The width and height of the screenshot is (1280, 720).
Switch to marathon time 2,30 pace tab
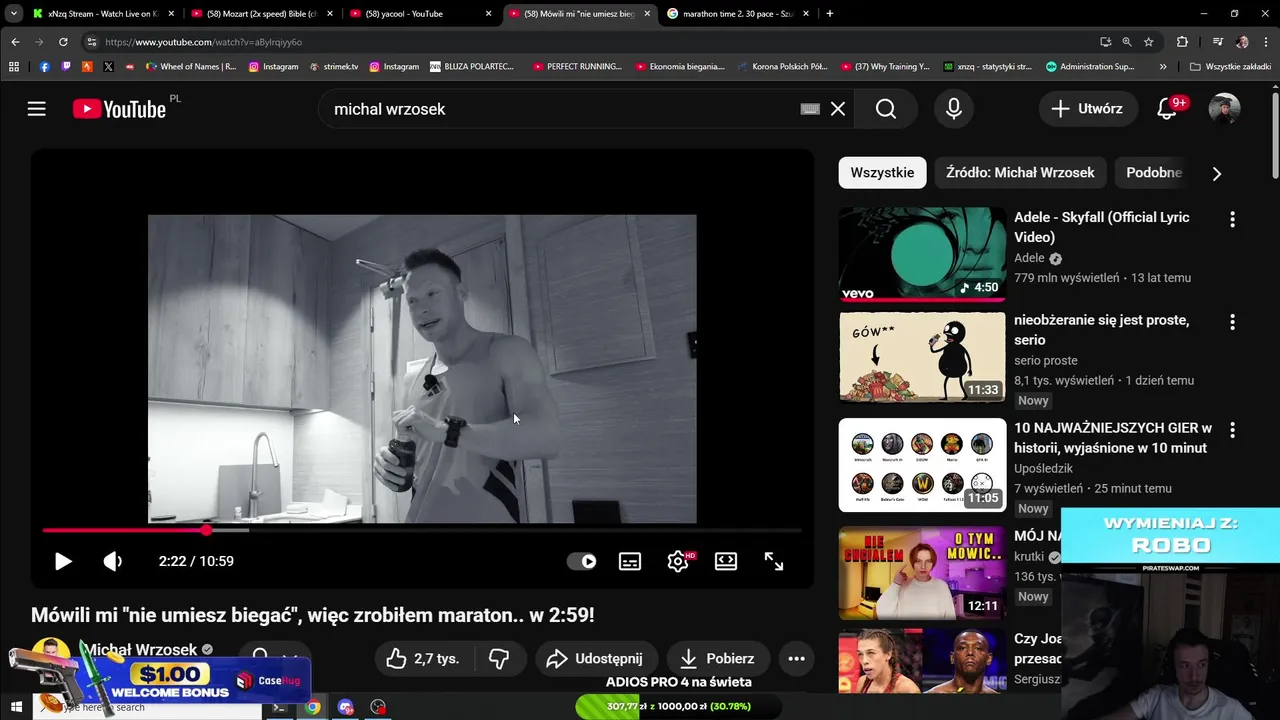point(737,14)
